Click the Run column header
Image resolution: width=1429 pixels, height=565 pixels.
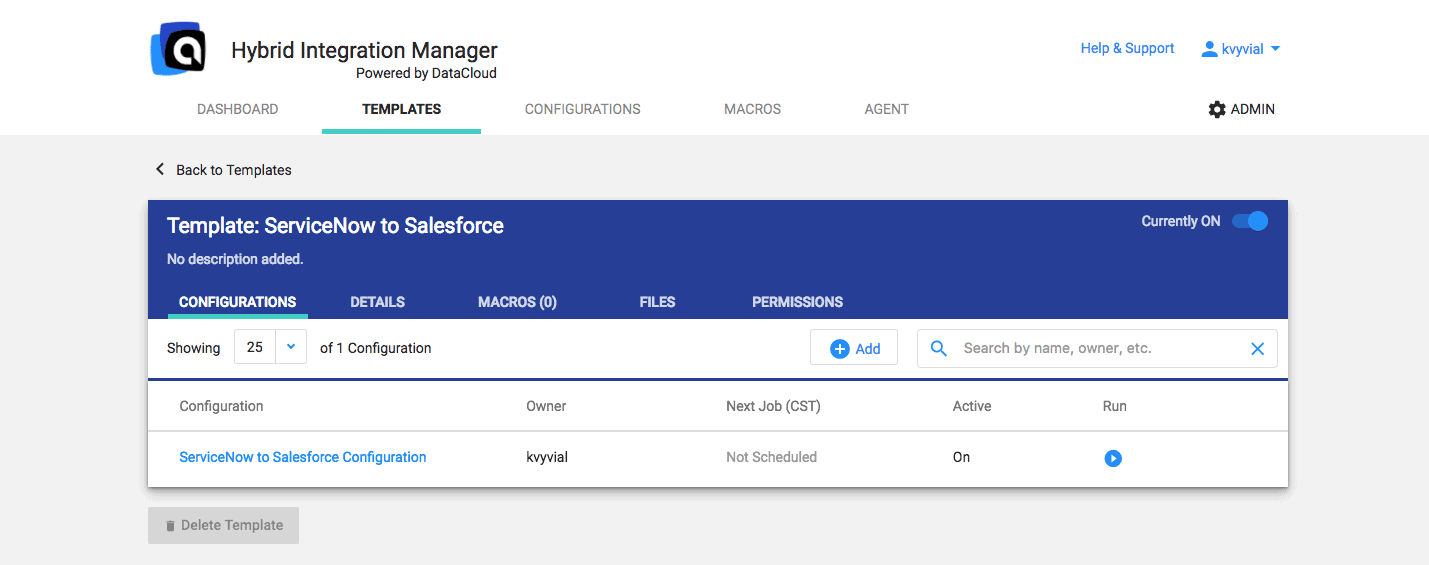tap(1114, 406)
